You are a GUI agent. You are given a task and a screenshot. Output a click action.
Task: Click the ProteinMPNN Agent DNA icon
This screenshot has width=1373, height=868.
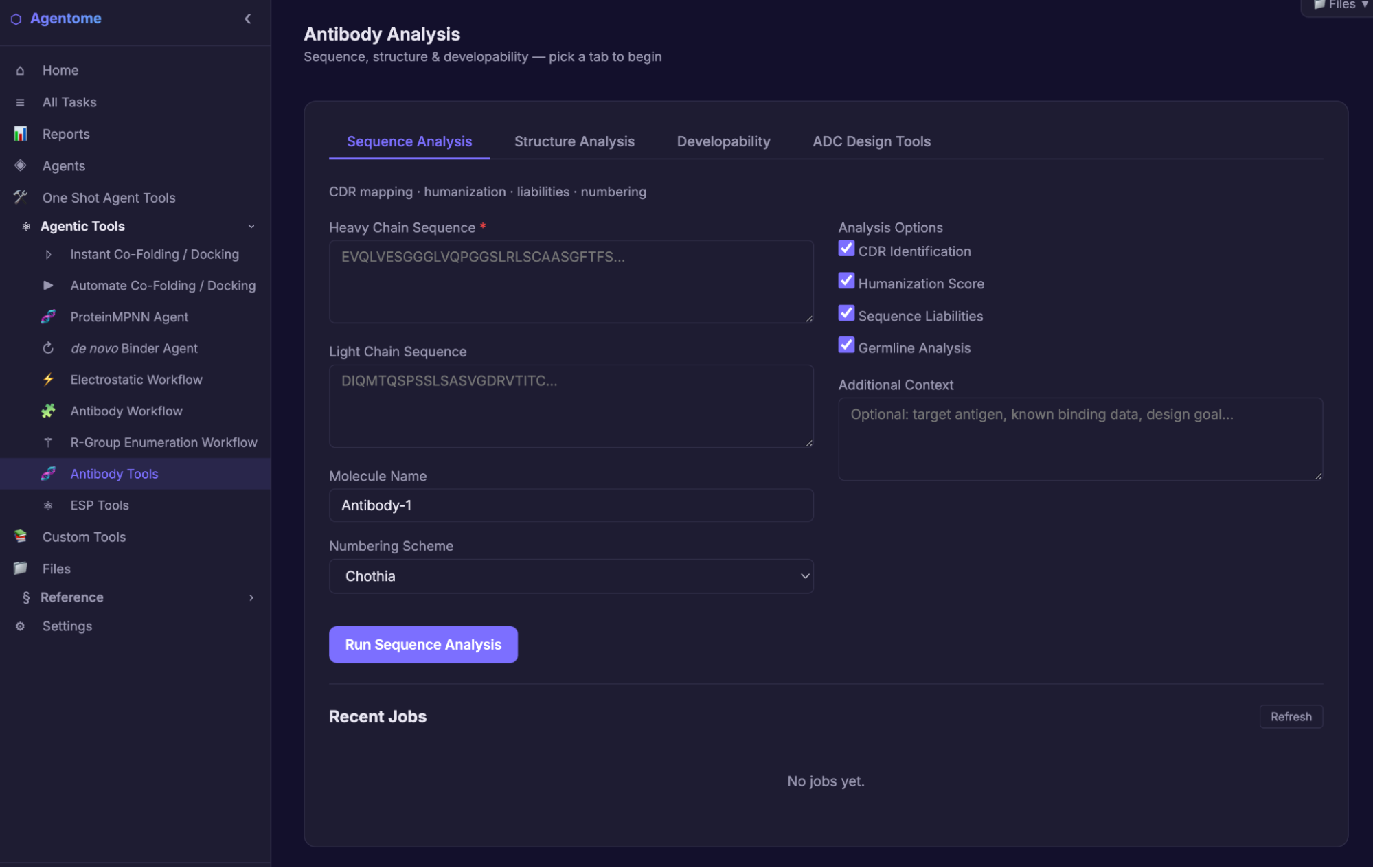click(x=48, y=317)
